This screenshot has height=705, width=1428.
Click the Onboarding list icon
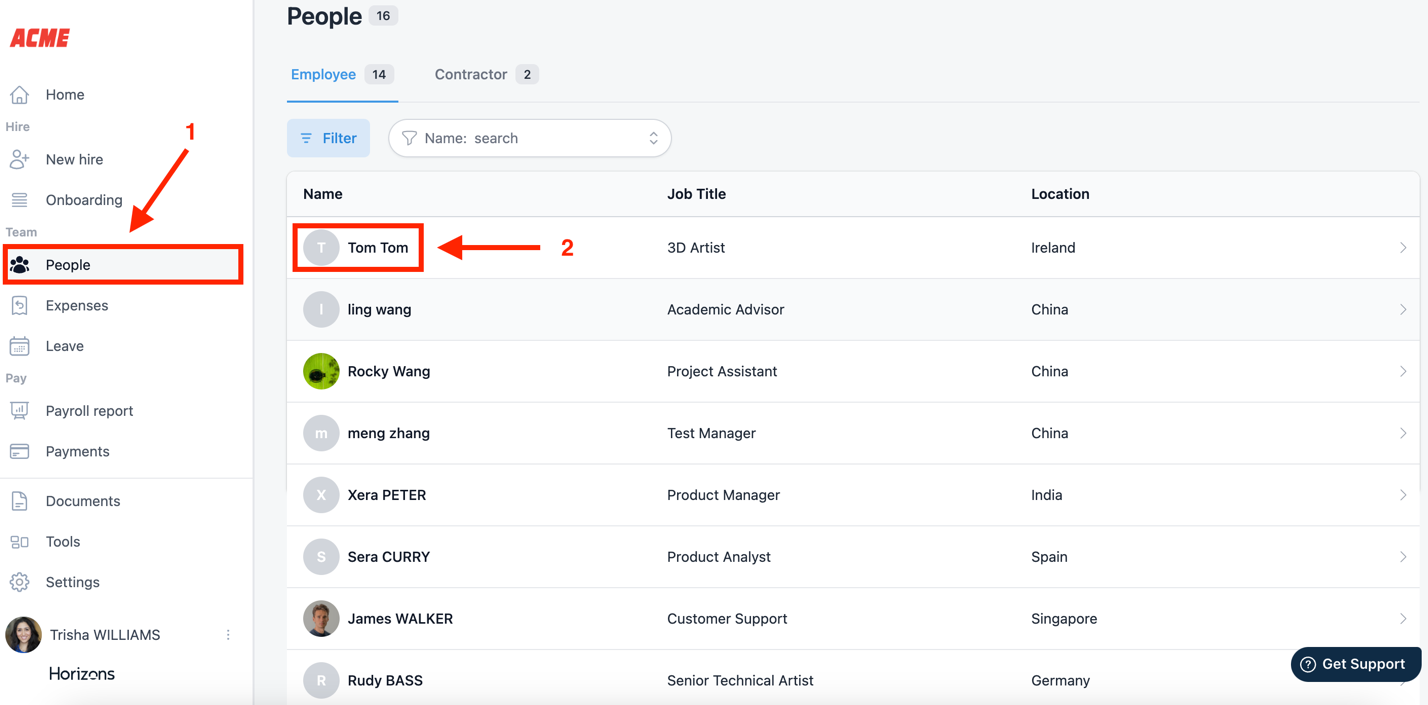[x=19, y=200]
